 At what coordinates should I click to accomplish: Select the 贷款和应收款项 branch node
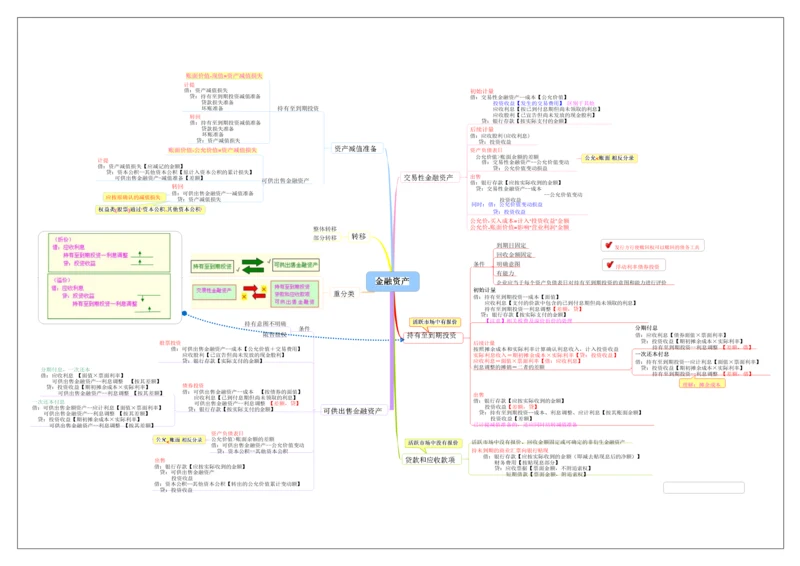click(x=430, y=460)
